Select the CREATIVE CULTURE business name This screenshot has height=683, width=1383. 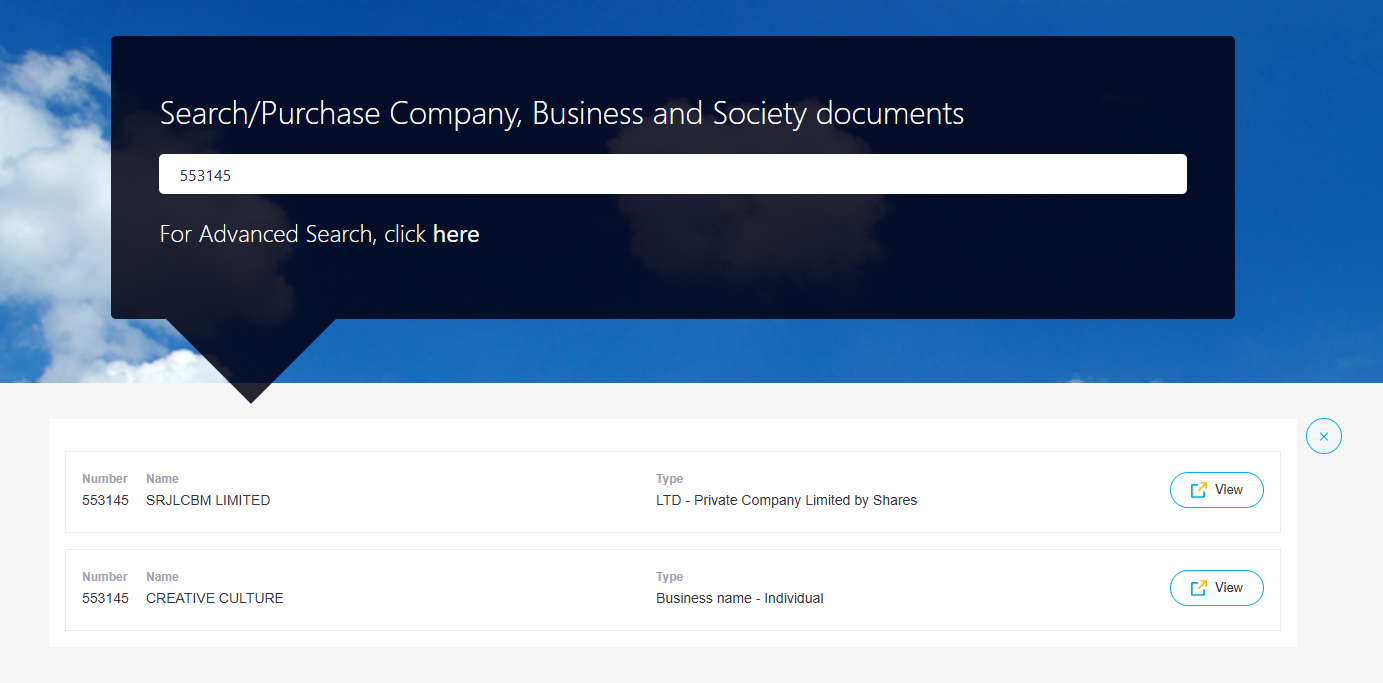[x=215, y=598]
